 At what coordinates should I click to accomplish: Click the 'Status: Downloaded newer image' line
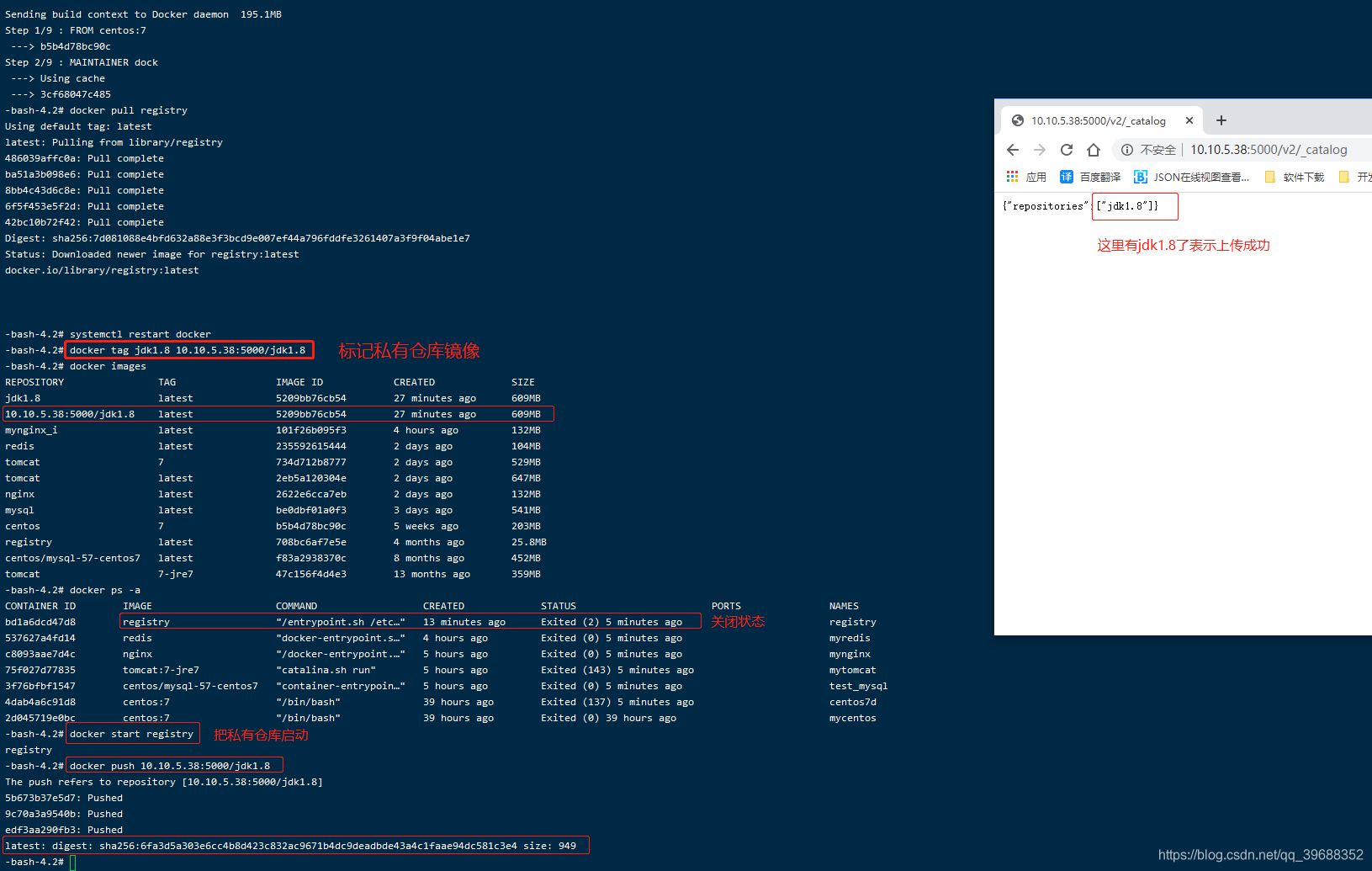coord(151,254)
